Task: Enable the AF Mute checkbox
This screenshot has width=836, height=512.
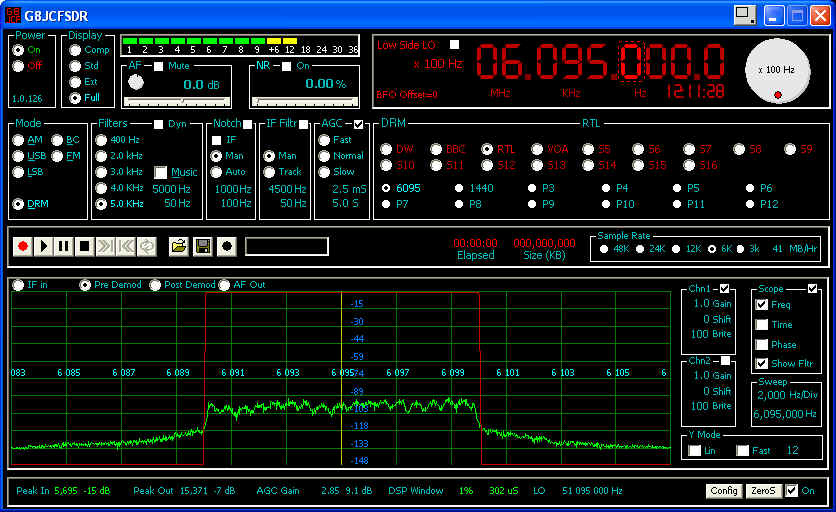Action: tap(158, 66)
